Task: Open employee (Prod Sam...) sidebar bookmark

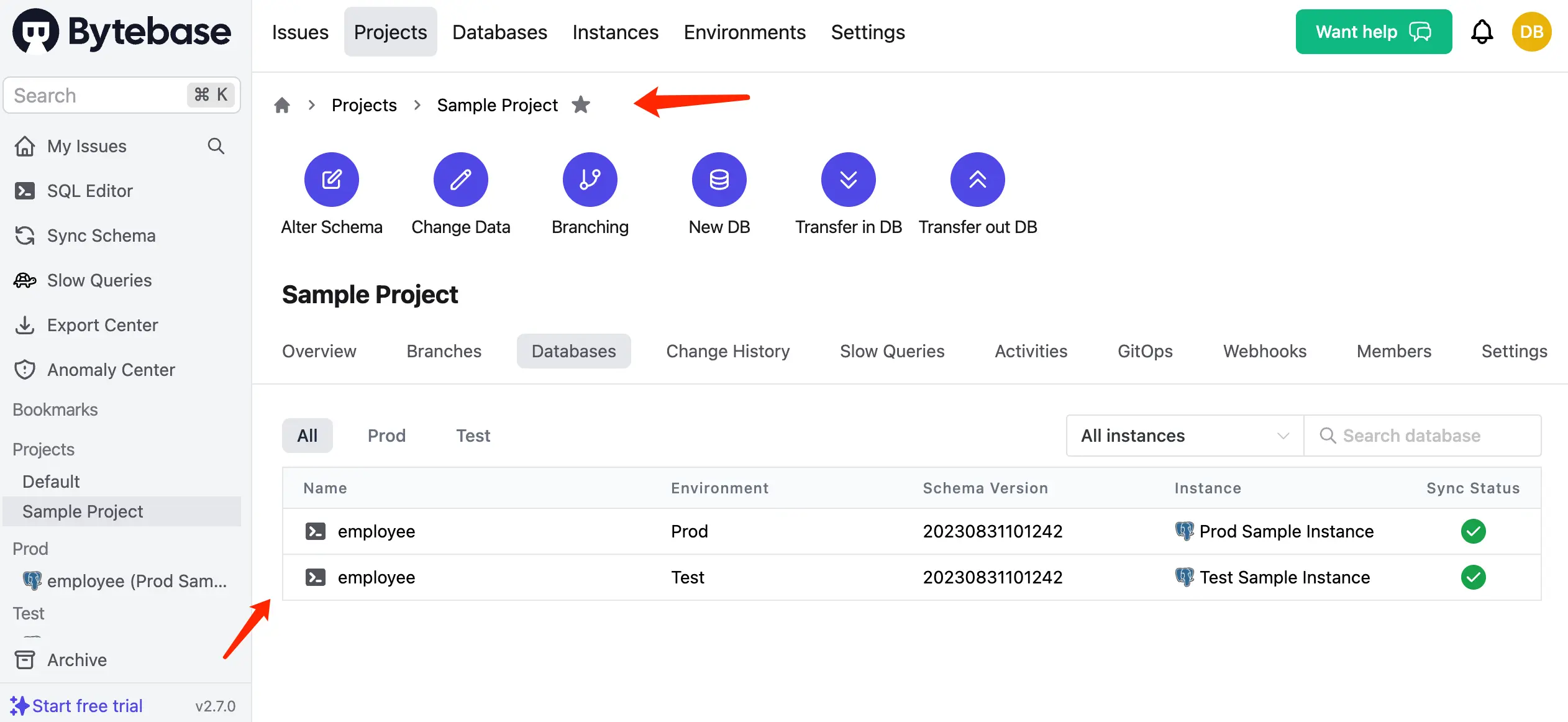Action: pyautogui.click(x=124, y=581)
